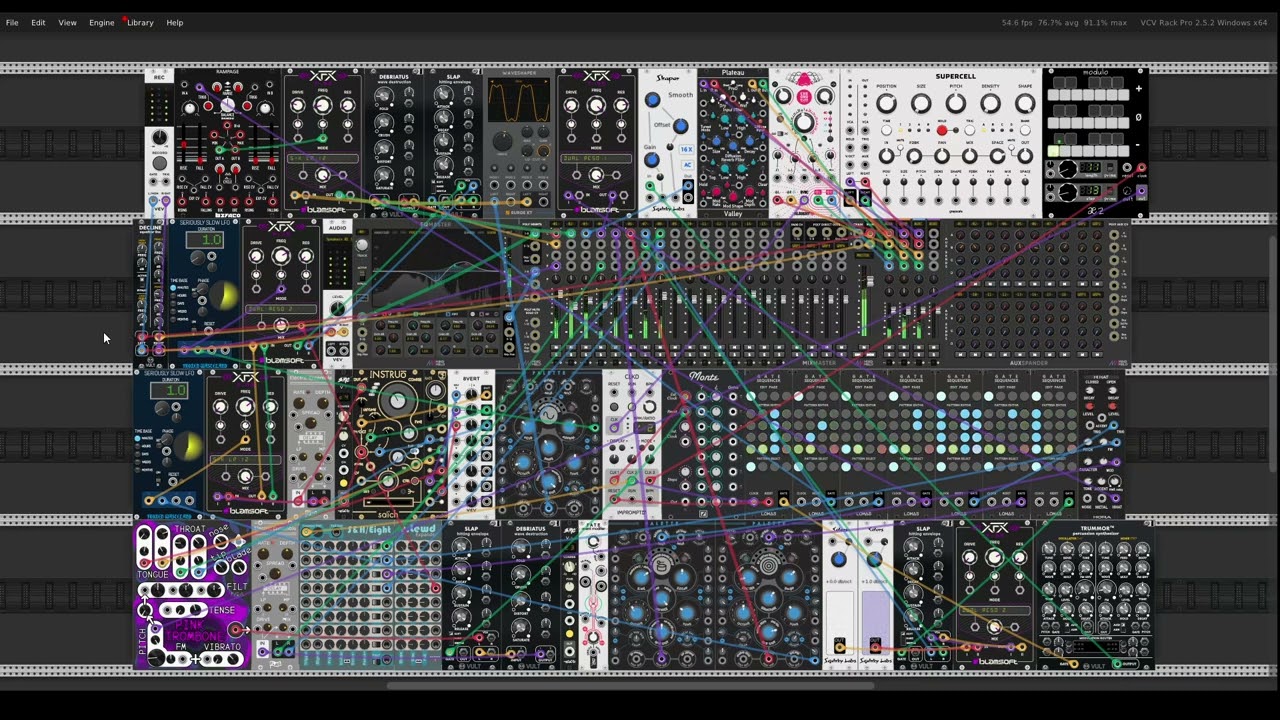Image resolution: width=1280 pixels, height=720 pixels.
Task: Open the Help menu
Action: [x=175, y=22]
